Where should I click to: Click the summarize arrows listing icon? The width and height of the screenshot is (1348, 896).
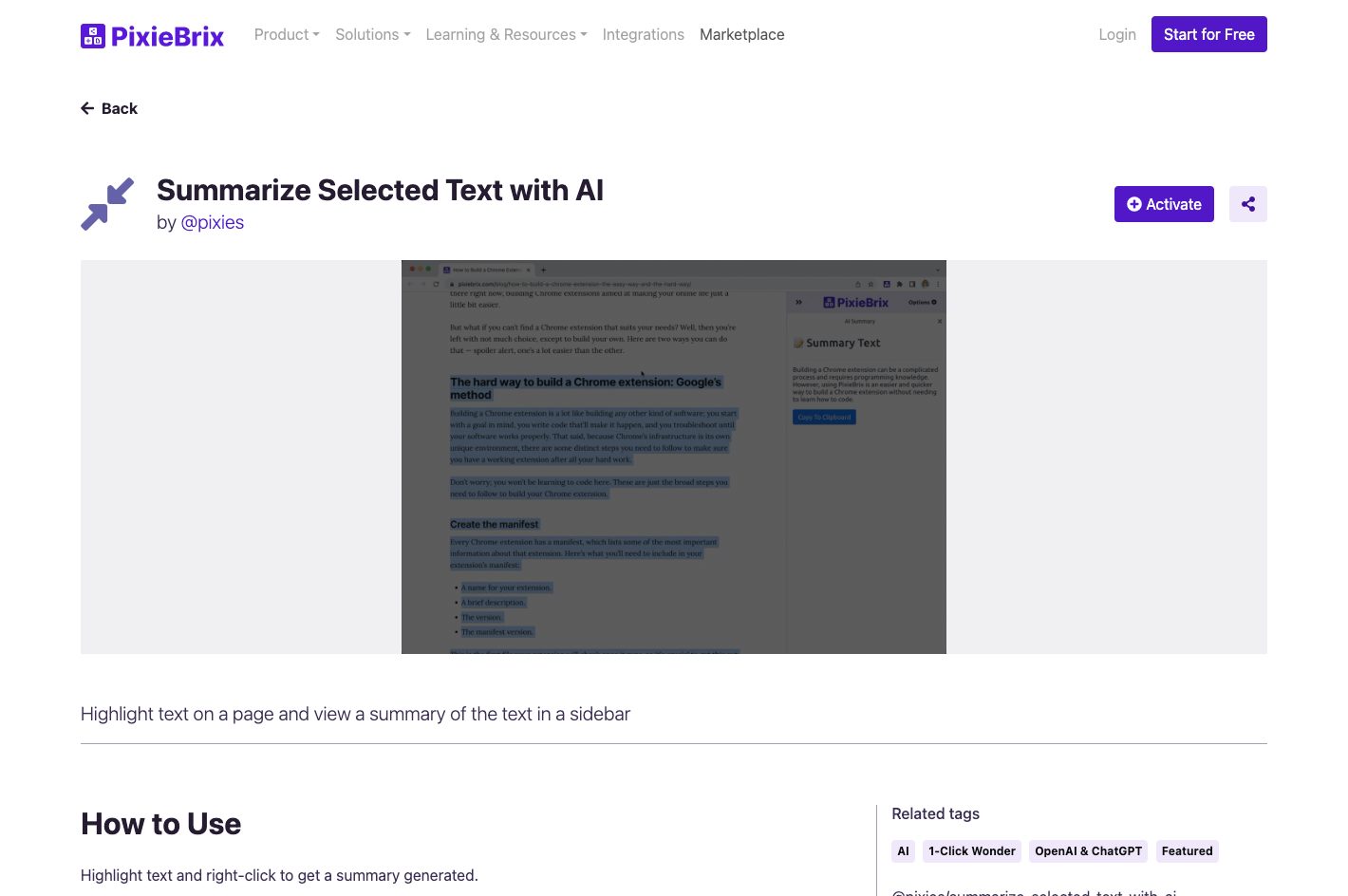[x=107, y=204]
